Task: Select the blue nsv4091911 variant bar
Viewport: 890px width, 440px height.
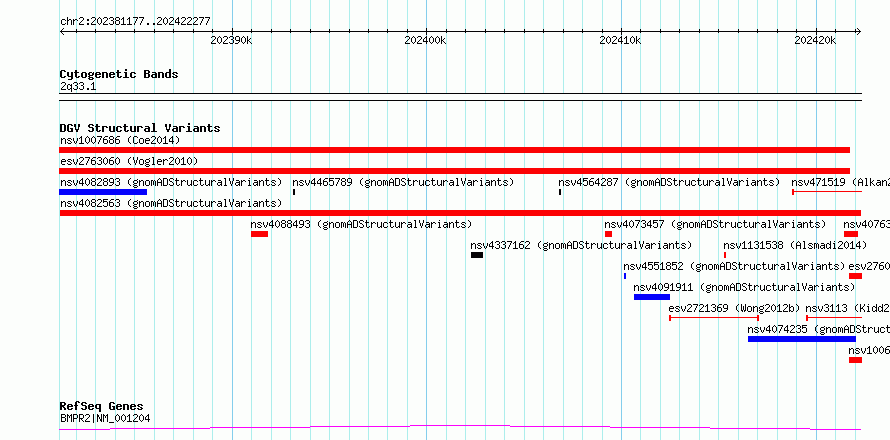Action: coord(652,297)
